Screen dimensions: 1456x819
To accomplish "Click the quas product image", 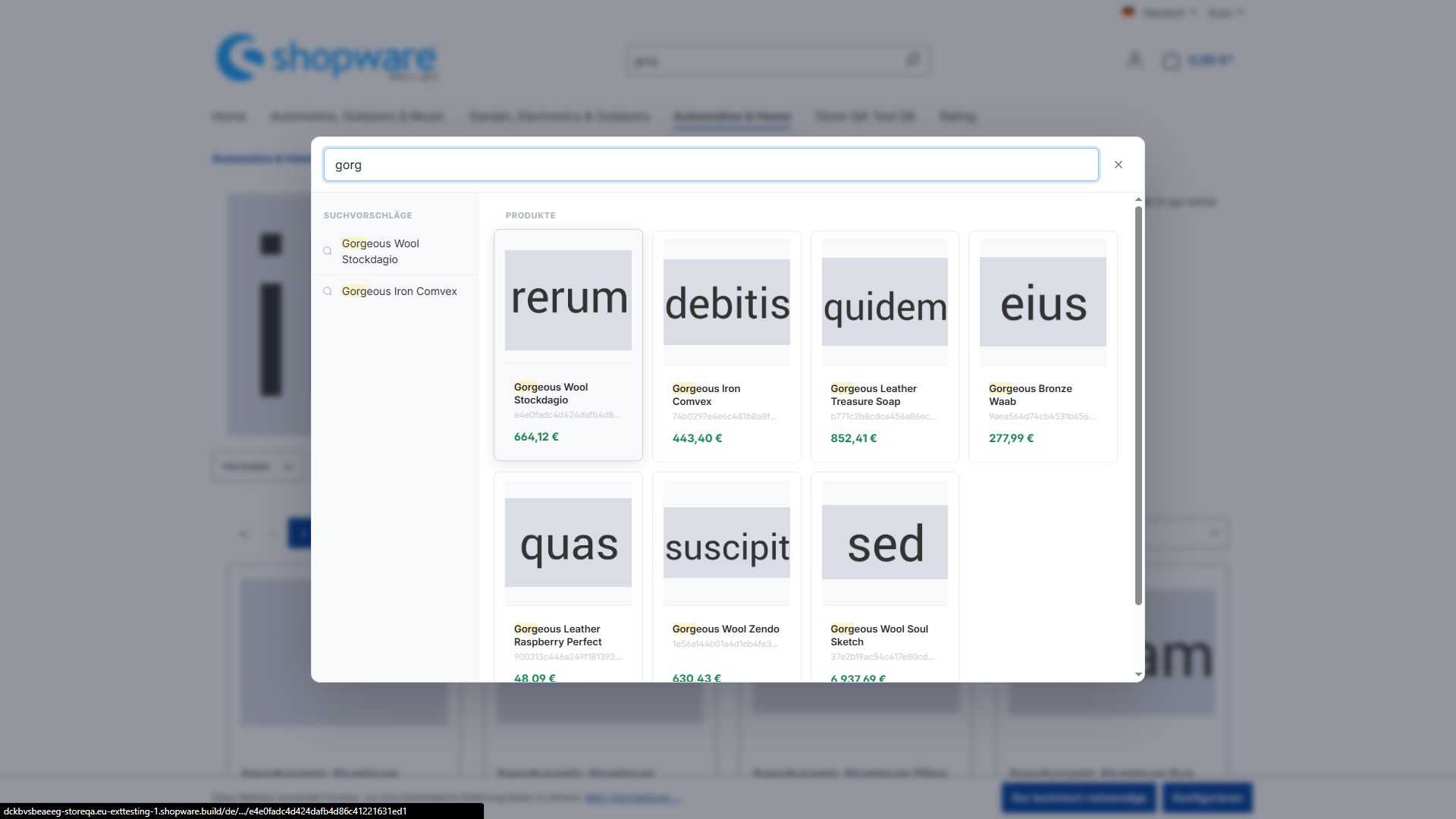I will [568, 542].
